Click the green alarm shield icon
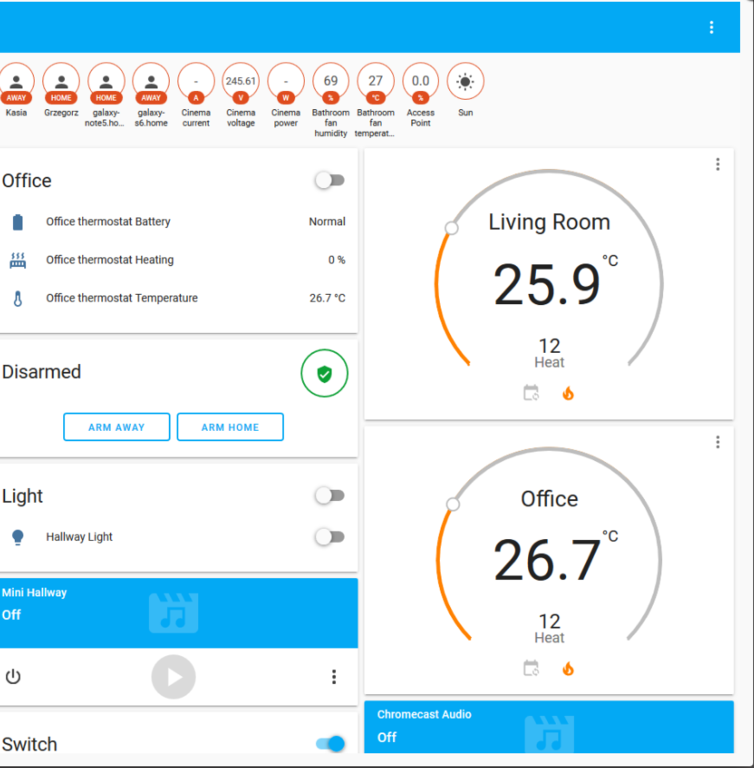754x768 pixels. click(324, 374)
